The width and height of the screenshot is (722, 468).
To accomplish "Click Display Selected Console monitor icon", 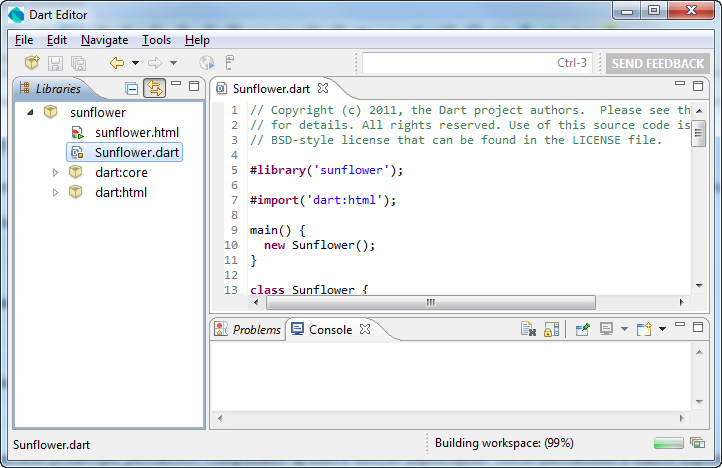I will (606, 329).
